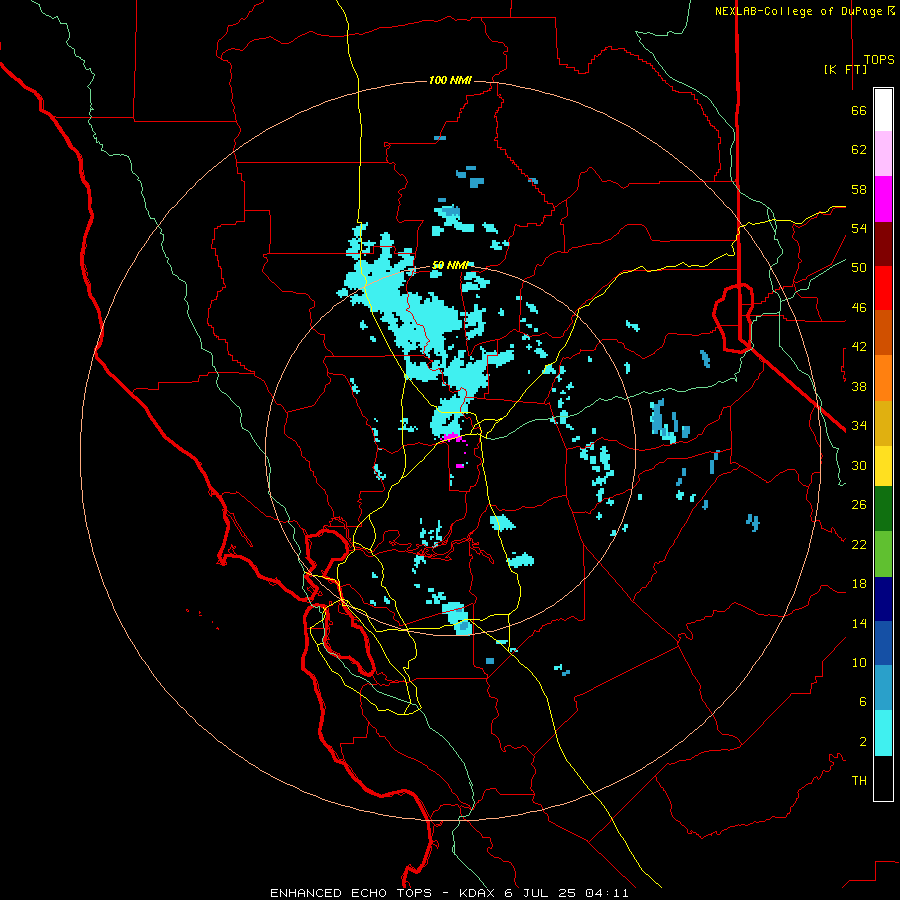Click legend value 22

point(859,544)
